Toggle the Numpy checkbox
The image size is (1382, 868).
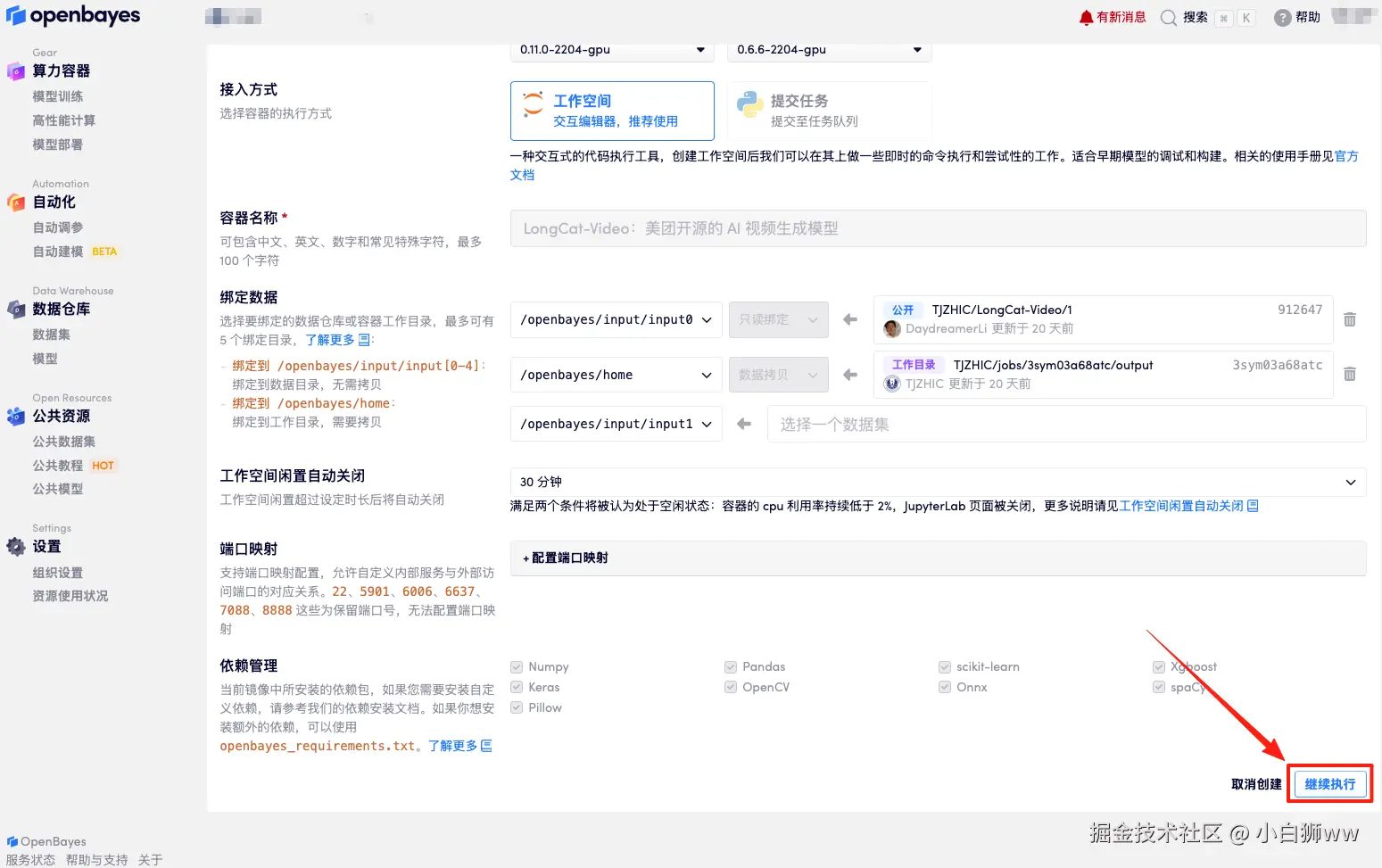pos(517,666)
